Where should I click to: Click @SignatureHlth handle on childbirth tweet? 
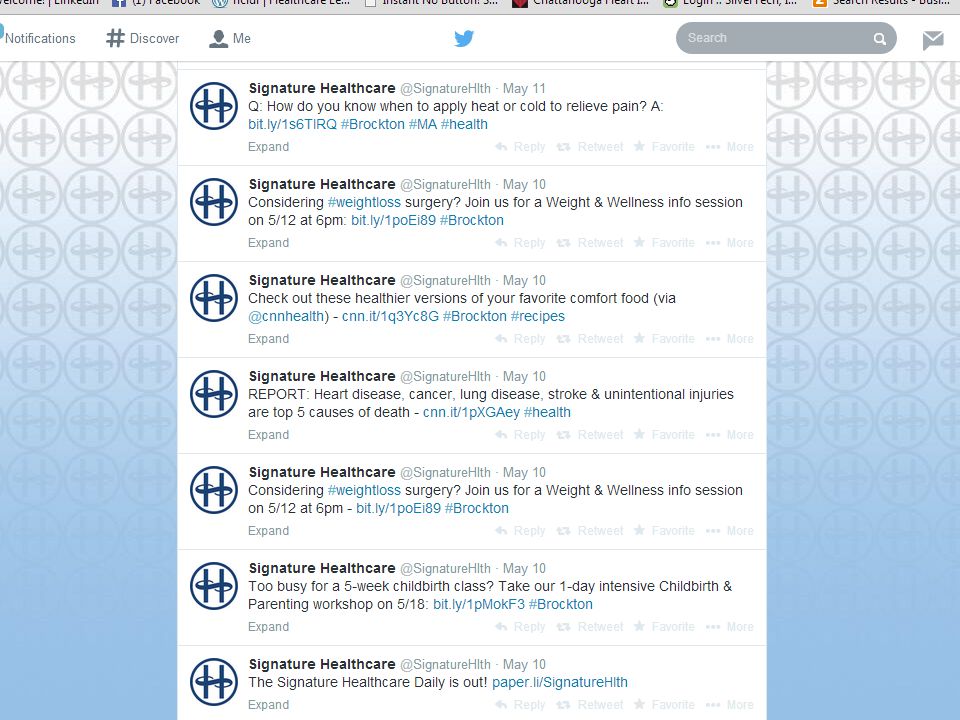click(445, 569)
